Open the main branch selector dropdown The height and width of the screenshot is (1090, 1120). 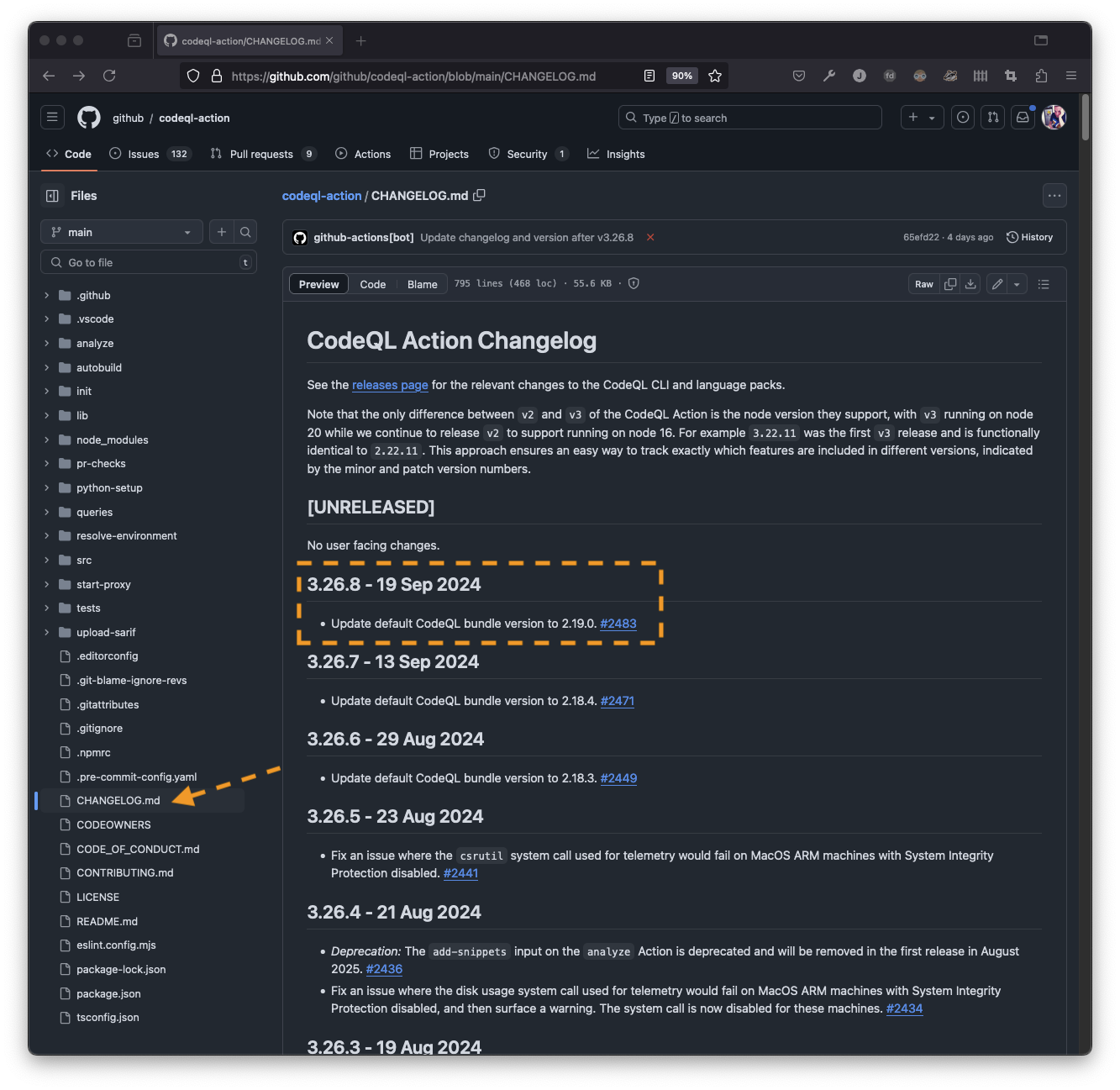122,232
